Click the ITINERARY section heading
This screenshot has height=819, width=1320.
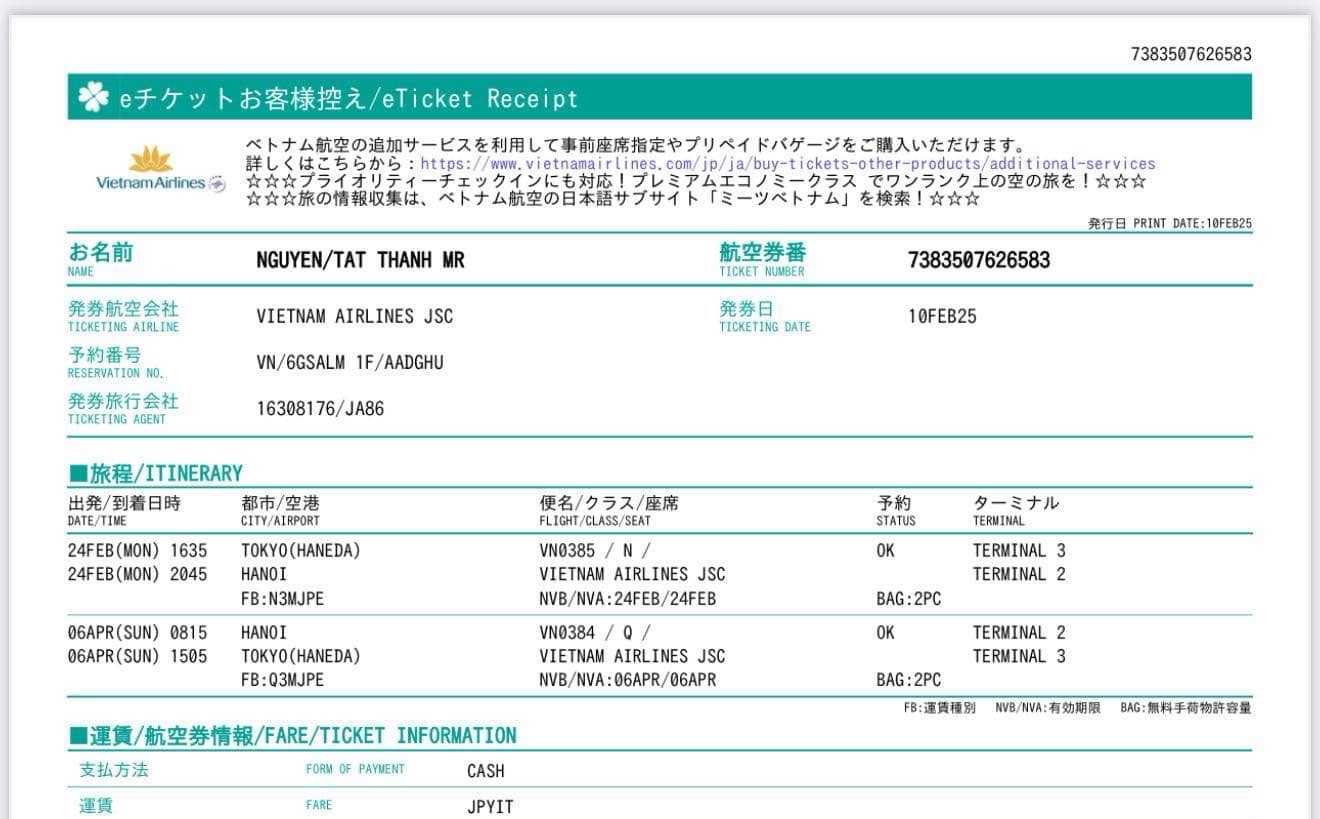[156, 473]
